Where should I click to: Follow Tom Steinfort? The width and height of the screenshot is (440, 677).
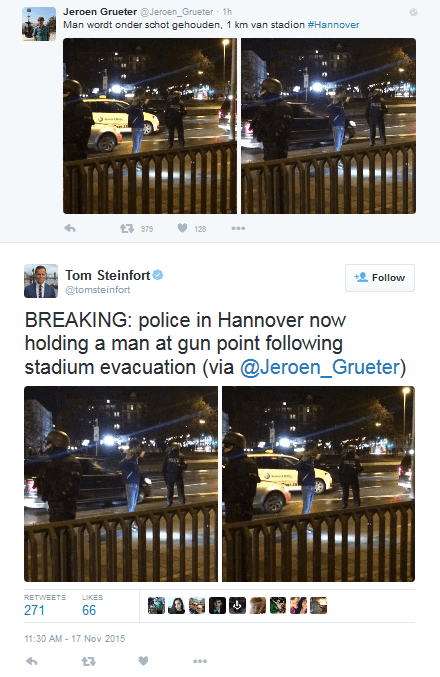pyautogui.click(x=380, y=278)
